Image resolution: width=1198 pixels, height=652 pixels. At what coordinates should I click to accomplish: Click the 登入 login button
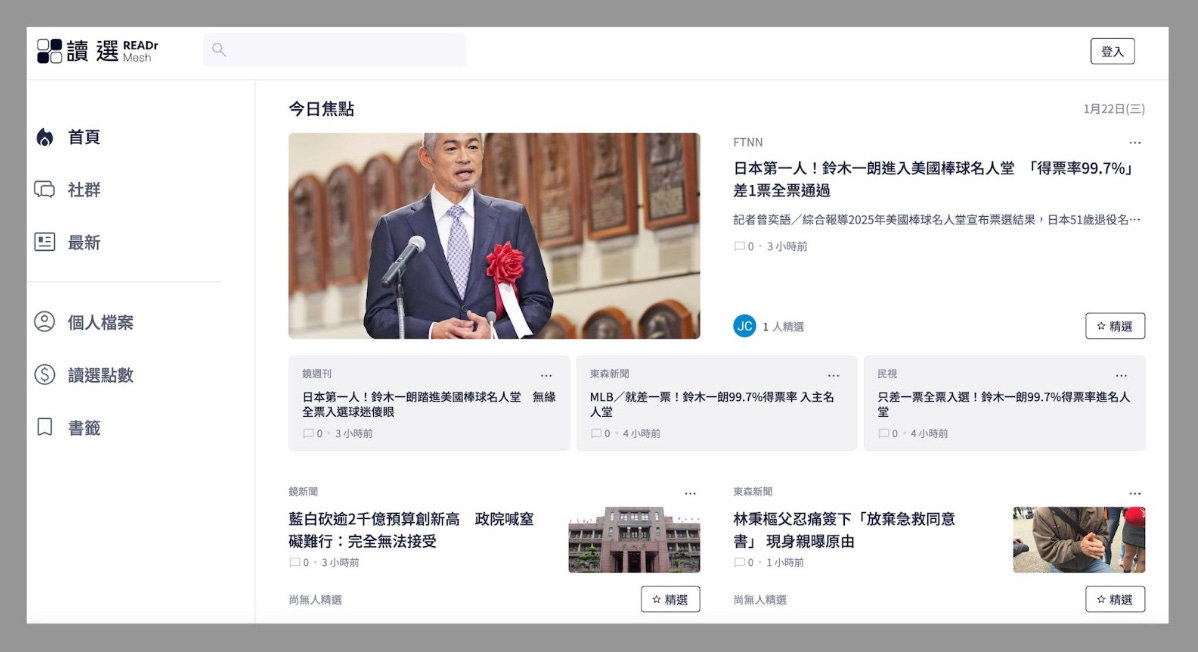1112,51
